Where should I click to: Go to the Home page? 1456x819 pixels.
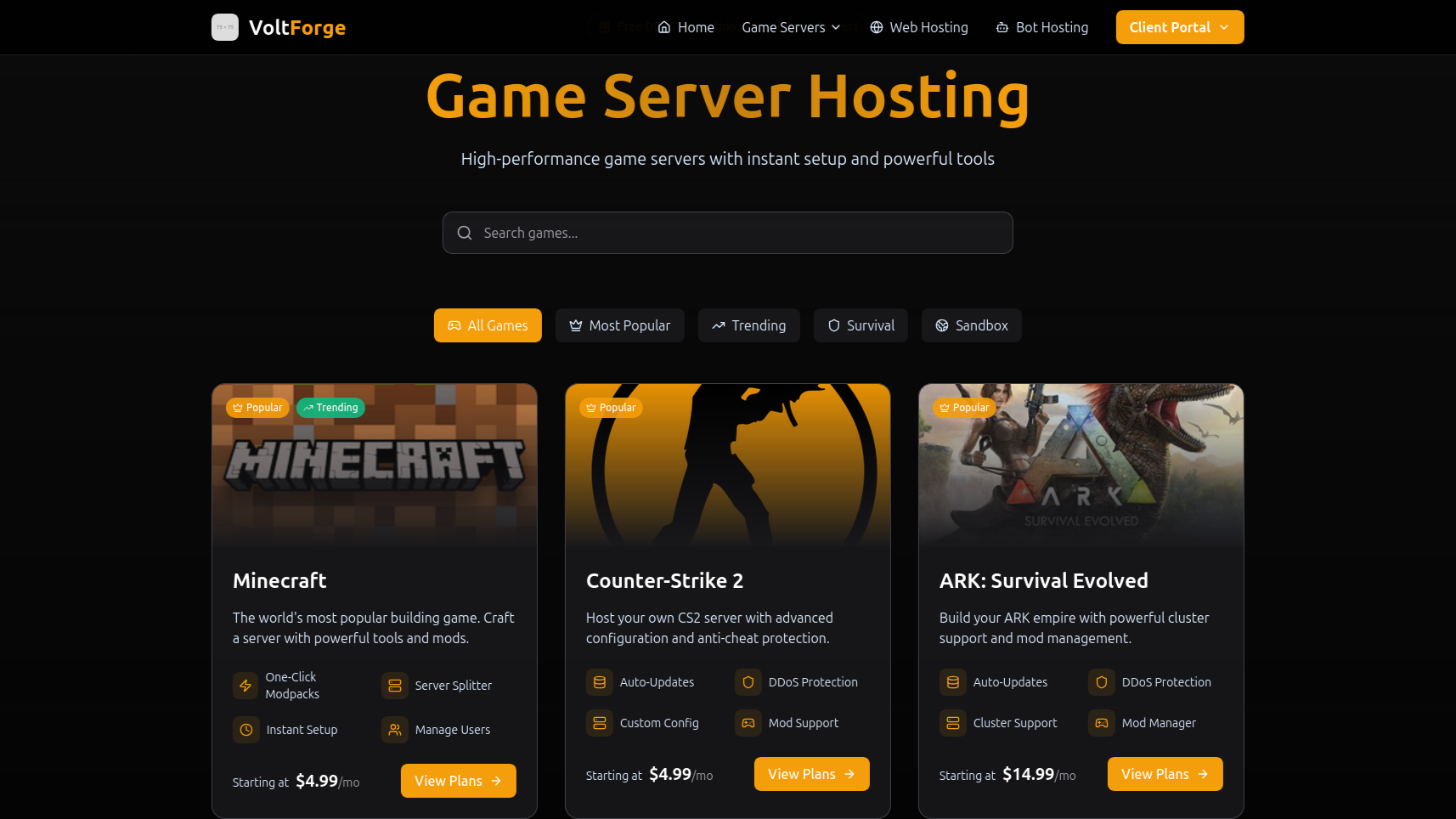(x=686, y=27)
